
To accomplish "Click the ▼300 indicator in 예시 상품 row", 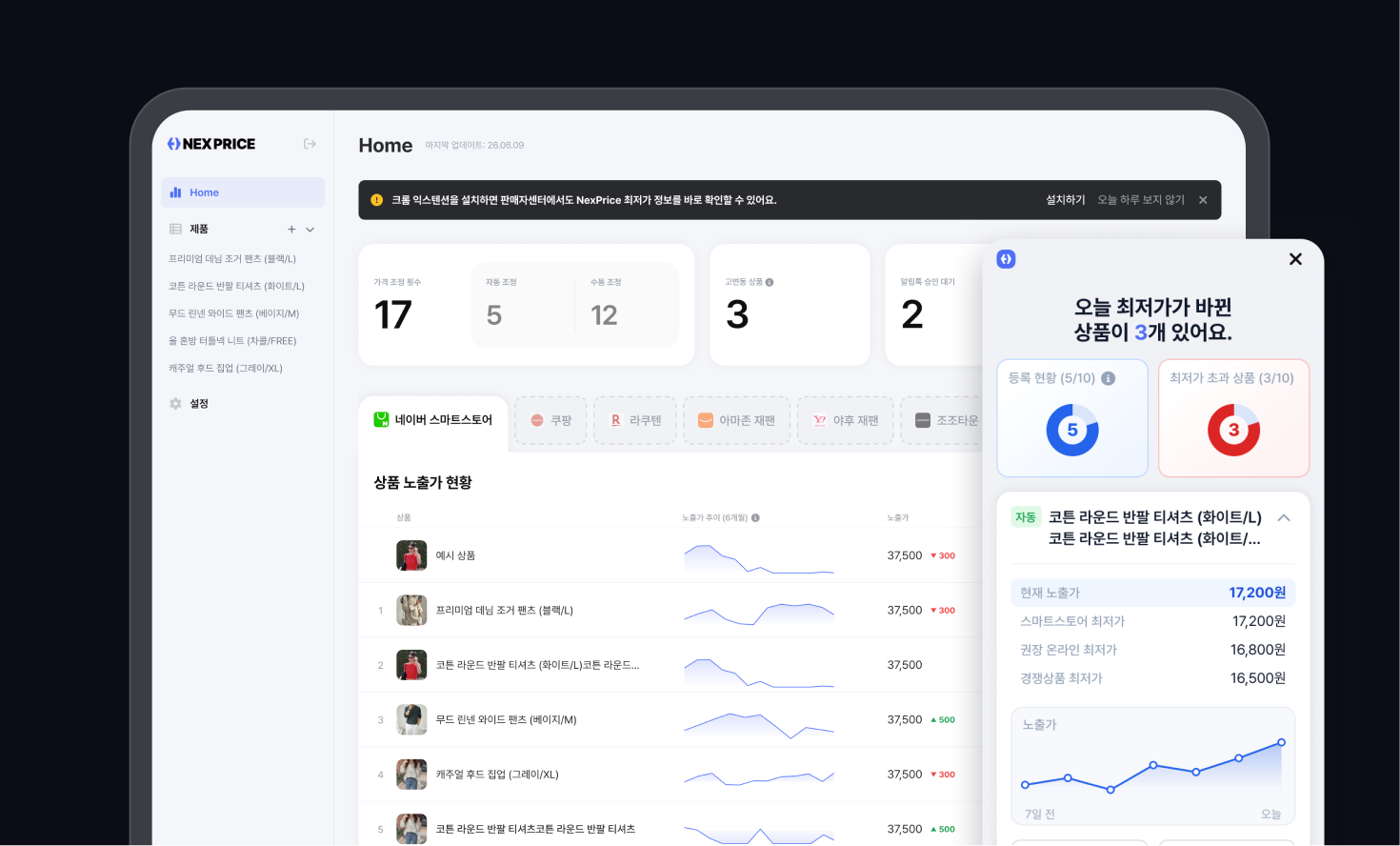I will [x=943, y=555].
